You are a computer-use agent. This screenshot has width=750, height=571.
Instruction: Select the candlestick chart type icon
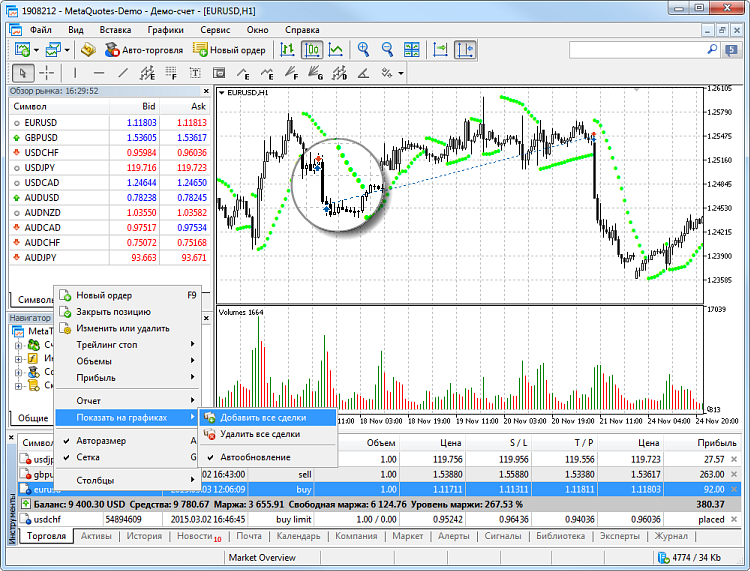(312, 50)
